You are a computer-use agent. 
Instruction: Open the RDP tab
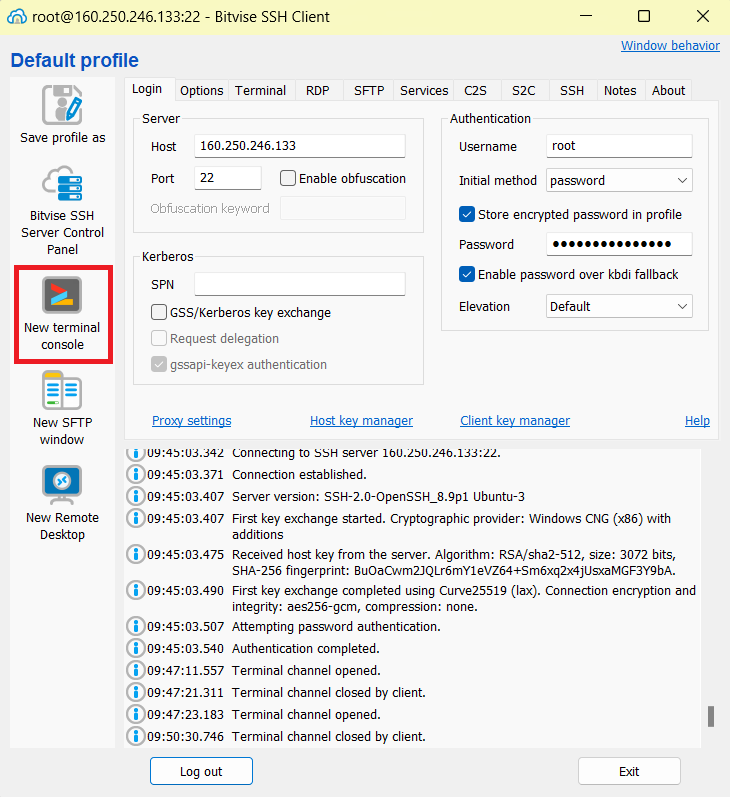(318, 90)
